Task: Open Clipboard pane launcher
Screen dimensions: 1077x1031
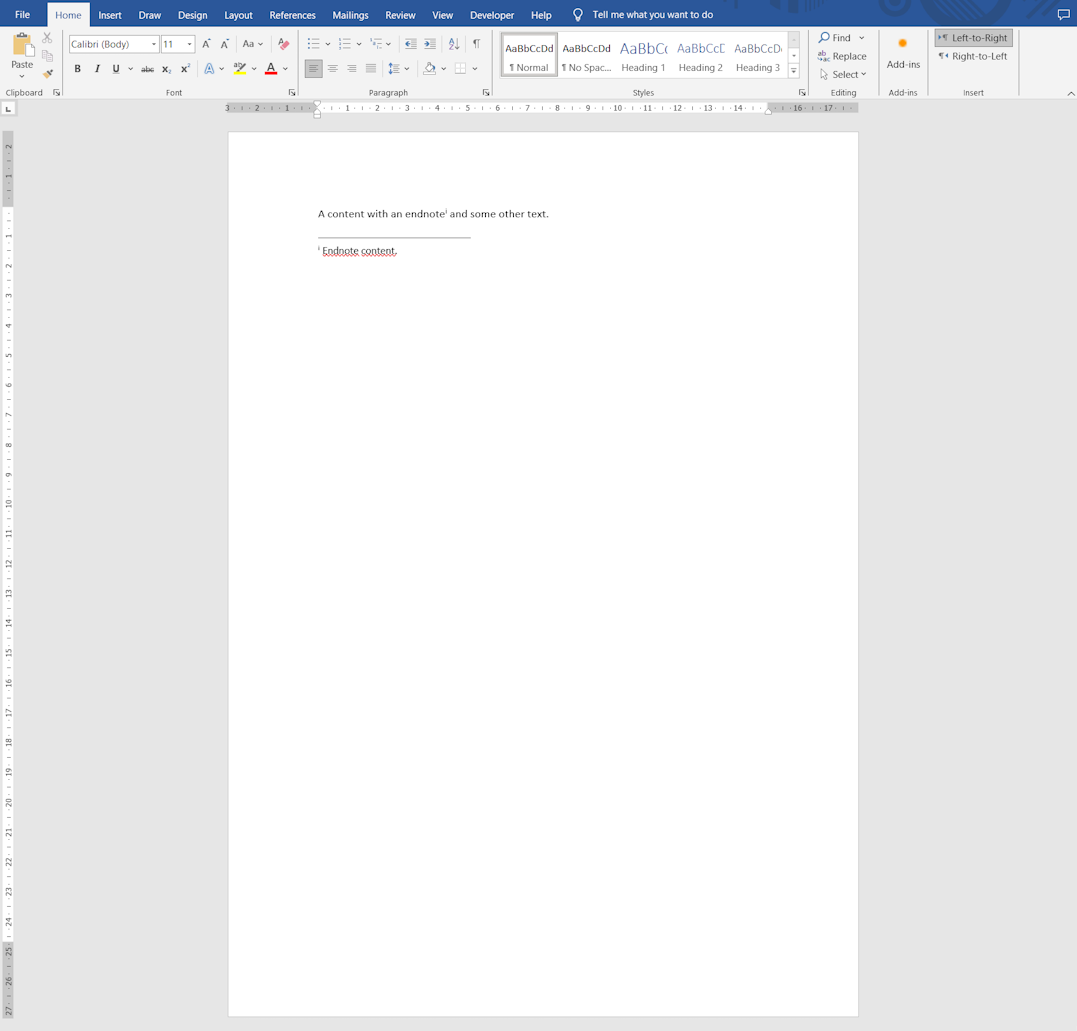Action: click(x=56, y=93)
